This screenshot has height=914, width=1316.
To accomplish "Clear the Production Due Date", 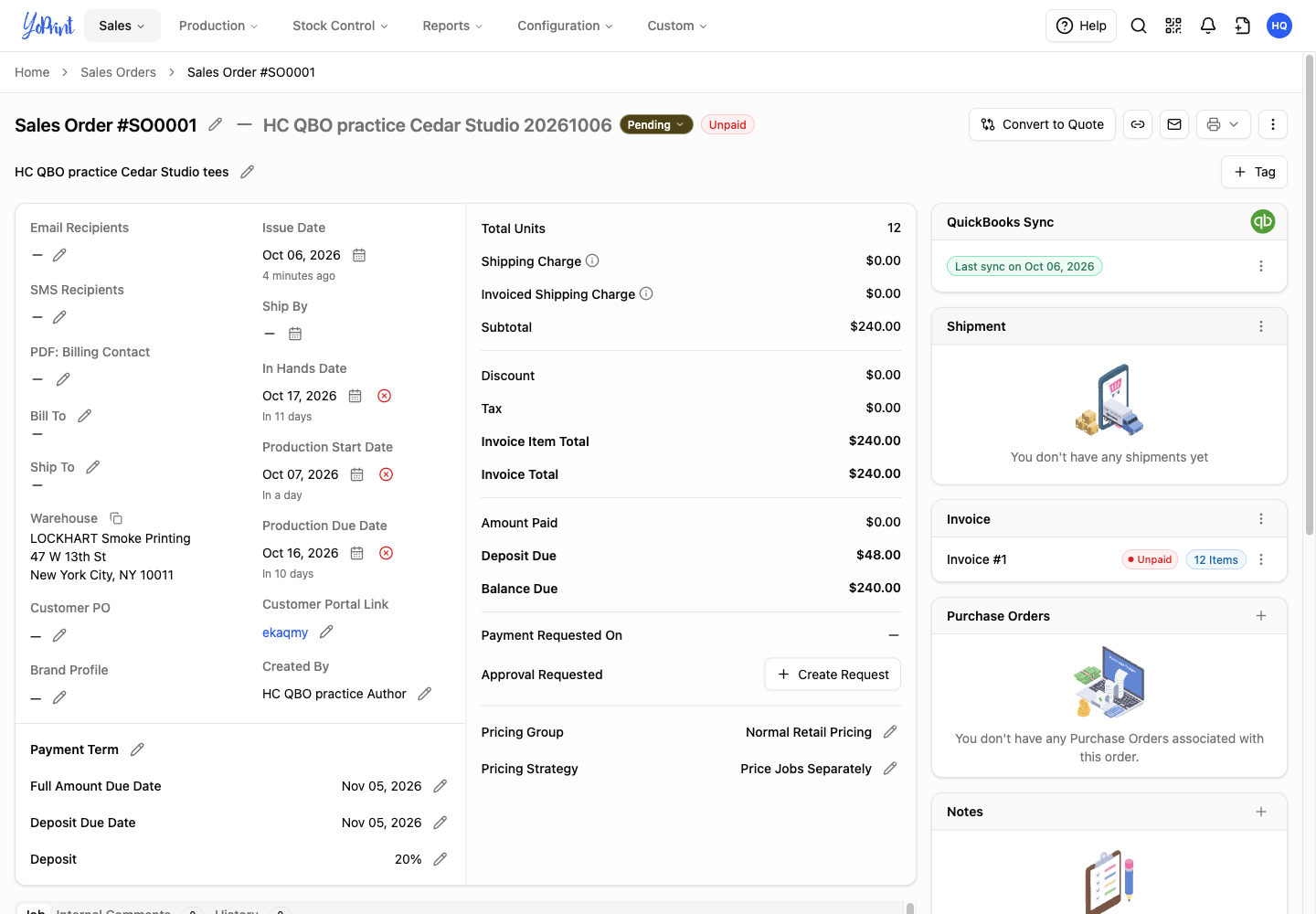I will point(387,553).
